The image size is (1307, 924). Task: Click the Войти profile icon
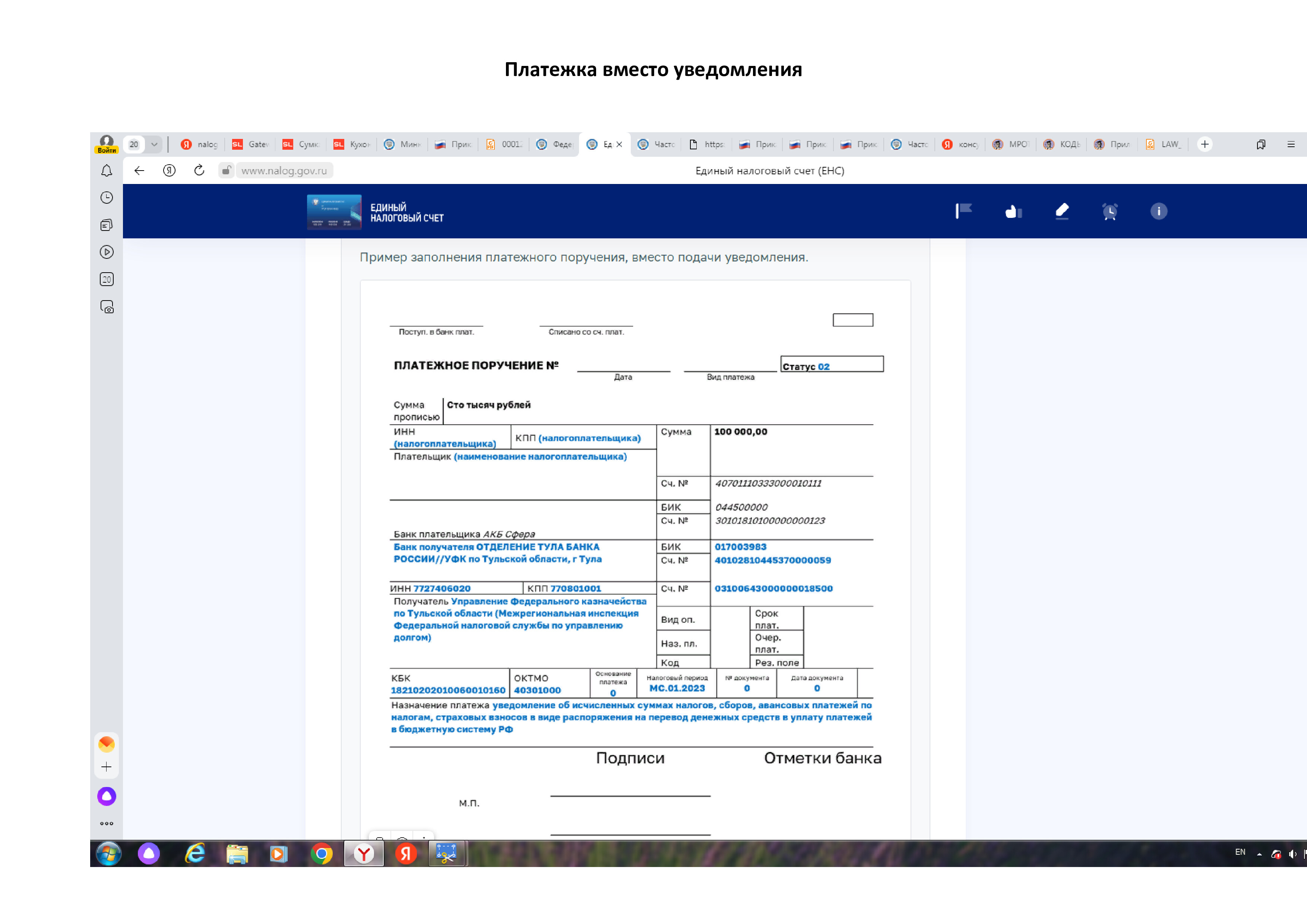107,144
